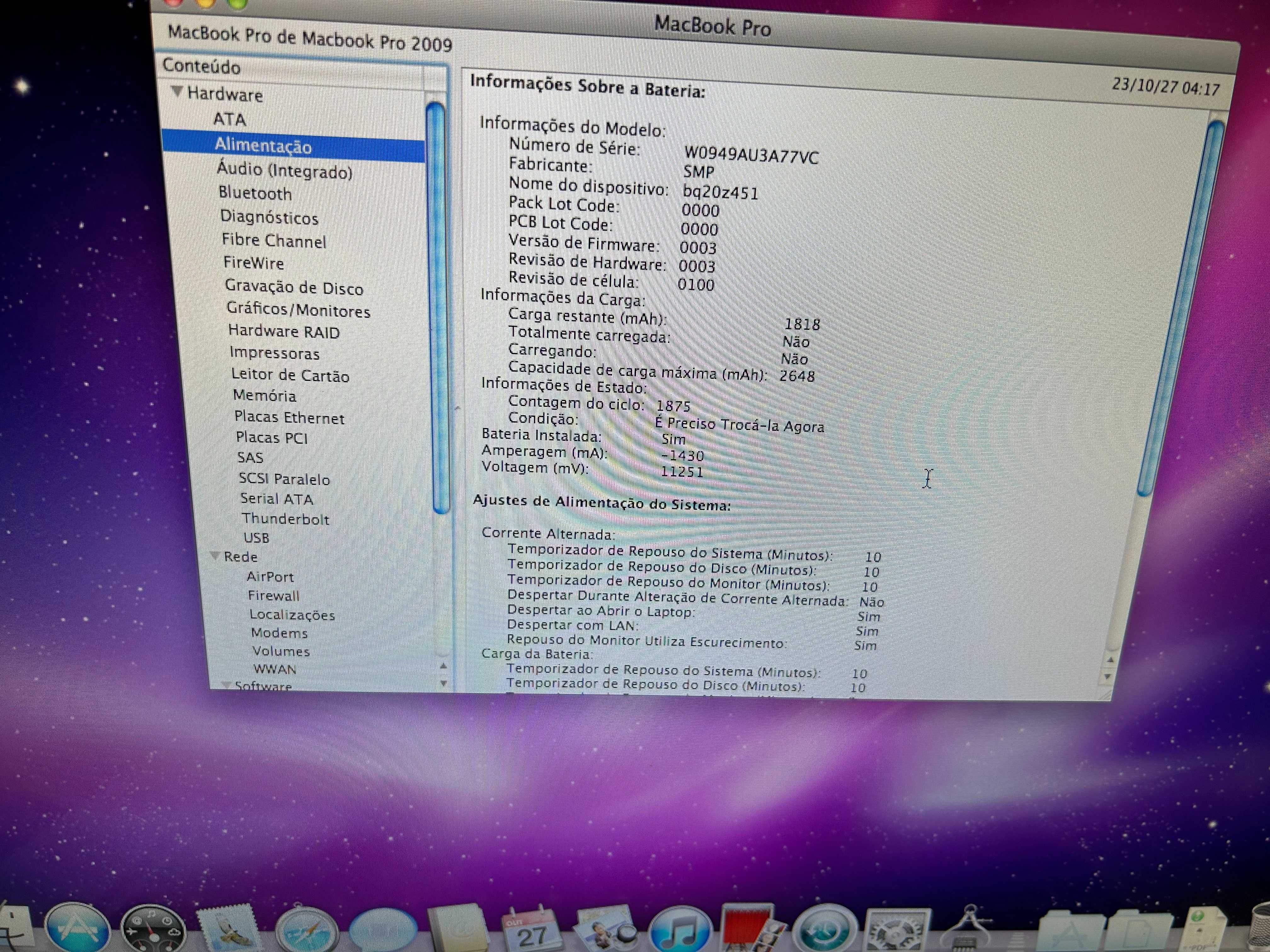Click the Voltagem value 11251
Viewport: 1270px width, 952px height.
[x=682, y=471]
